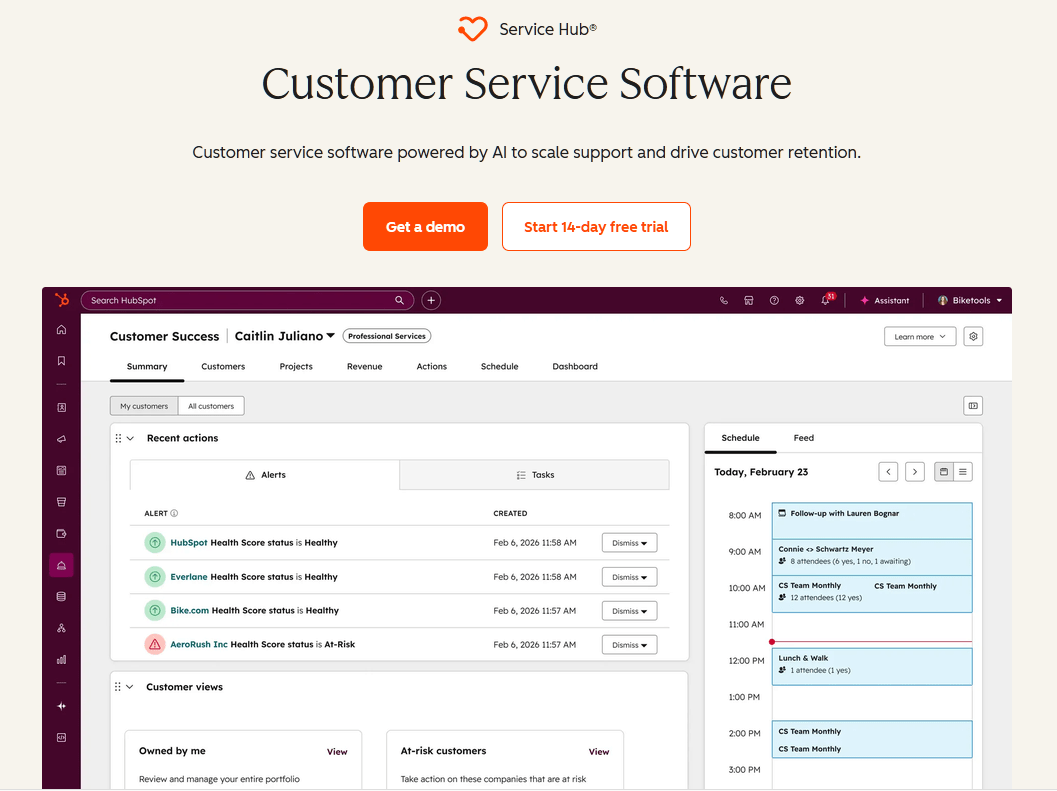Viewport: 1057px width, 791px height.
Task: Click the Service Hub heart logo
Action: coord(472,29)
